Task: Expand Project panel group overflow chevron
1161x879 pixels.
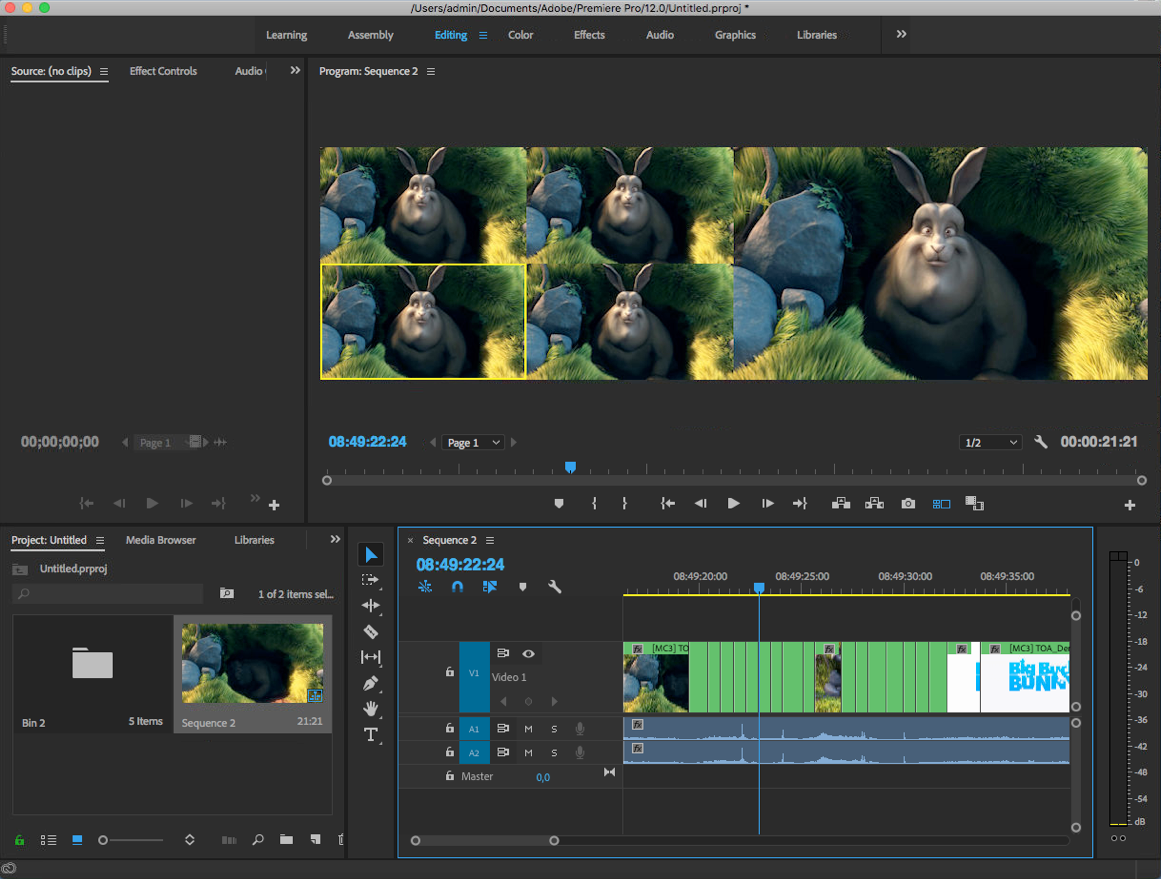Action: click(335, 539)
